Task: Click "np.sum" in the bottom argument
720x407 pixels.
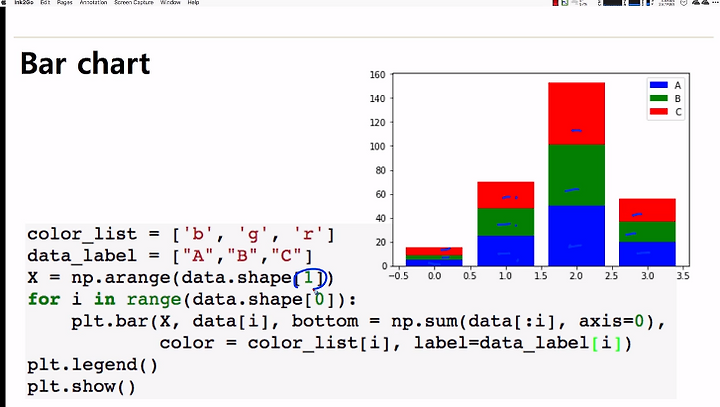Action: click(425, 321)
